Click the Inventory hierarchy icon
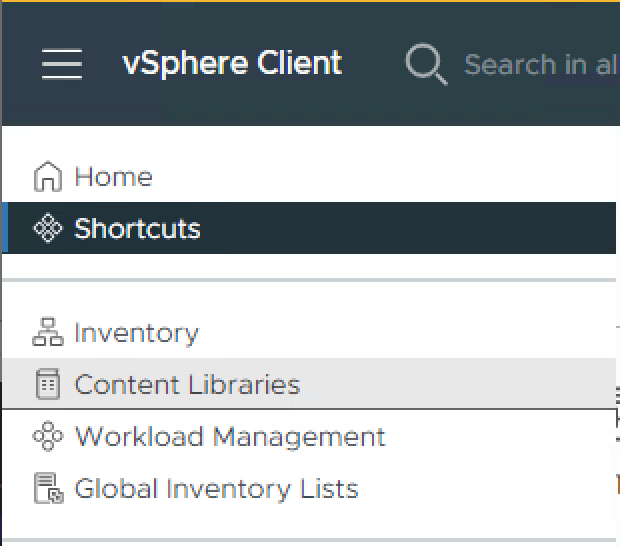 coord(48,333)
